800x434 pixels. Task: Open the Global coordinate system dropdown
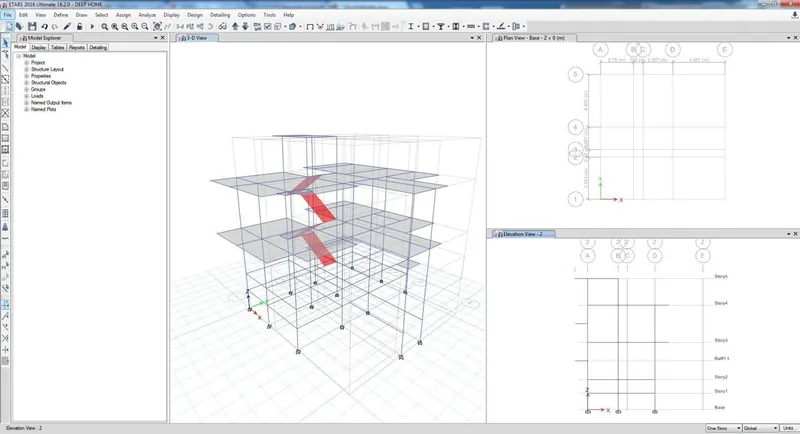(761, 428)
